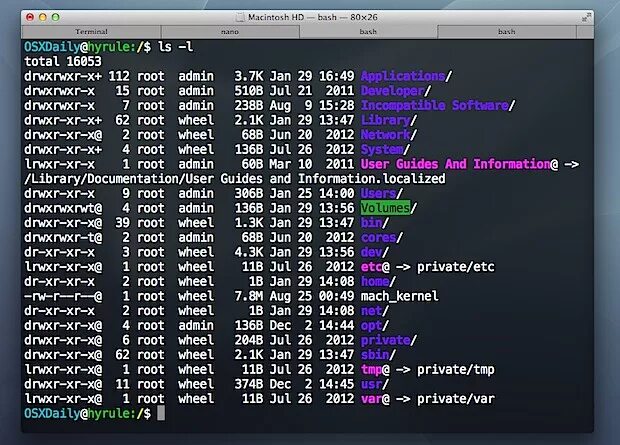Click the 'opt' directory name
Image resolution: width=620 pixels, height=445 pixels.
tap(371, 325)
